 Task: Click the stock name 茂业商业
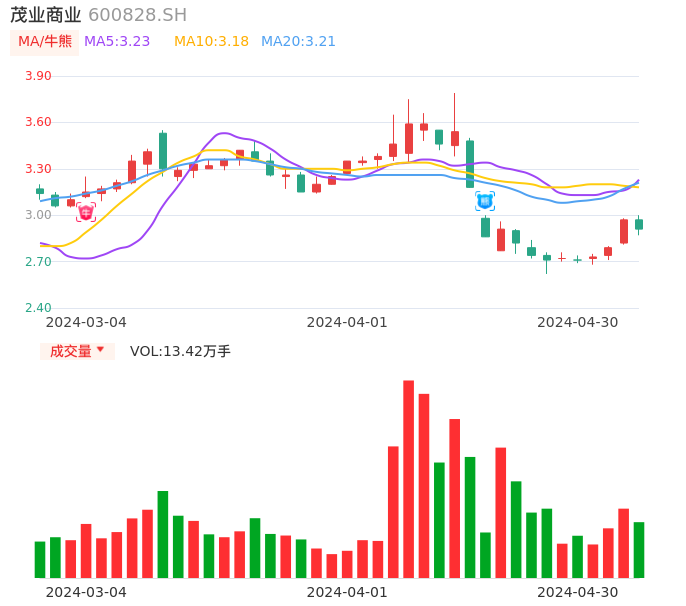coord(46,15)
